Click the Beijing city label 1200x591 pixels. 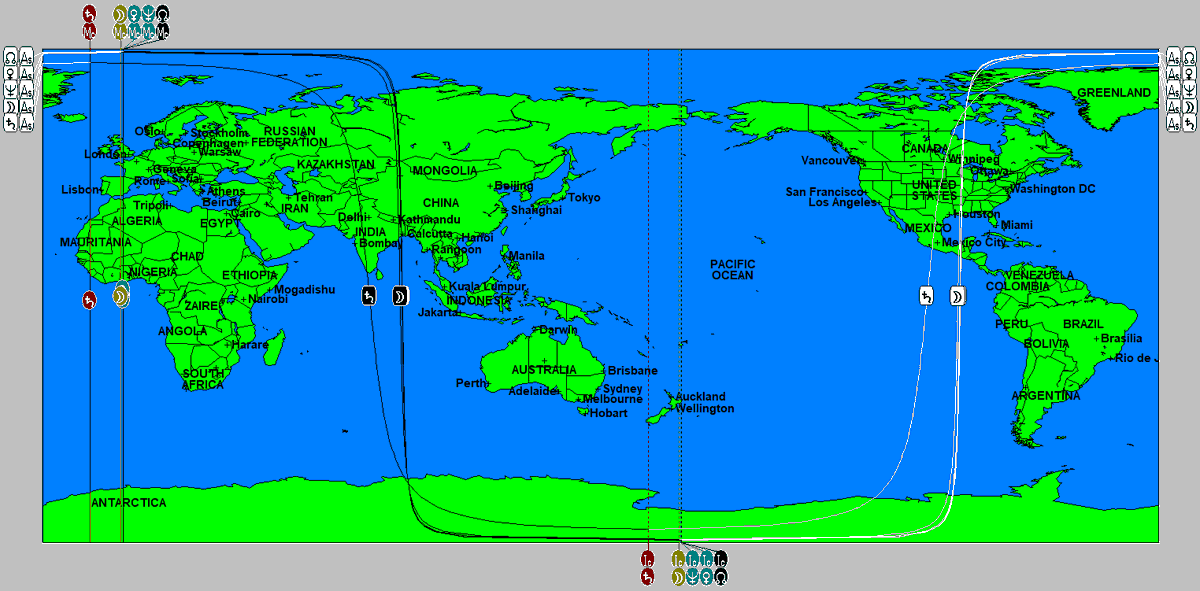coord(514,186)
